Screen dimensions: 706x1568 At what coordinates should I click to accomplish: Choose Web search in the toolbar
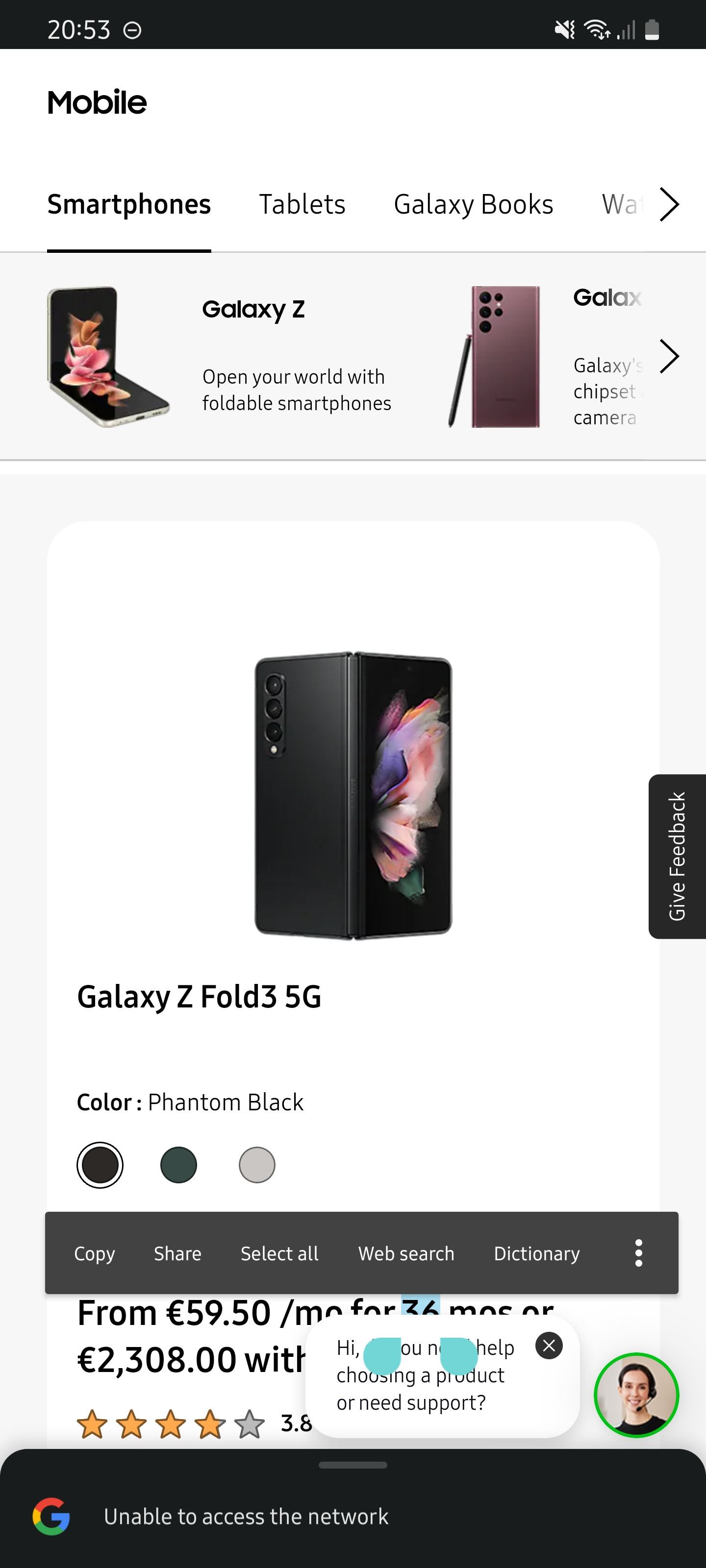coord(406,1253)
